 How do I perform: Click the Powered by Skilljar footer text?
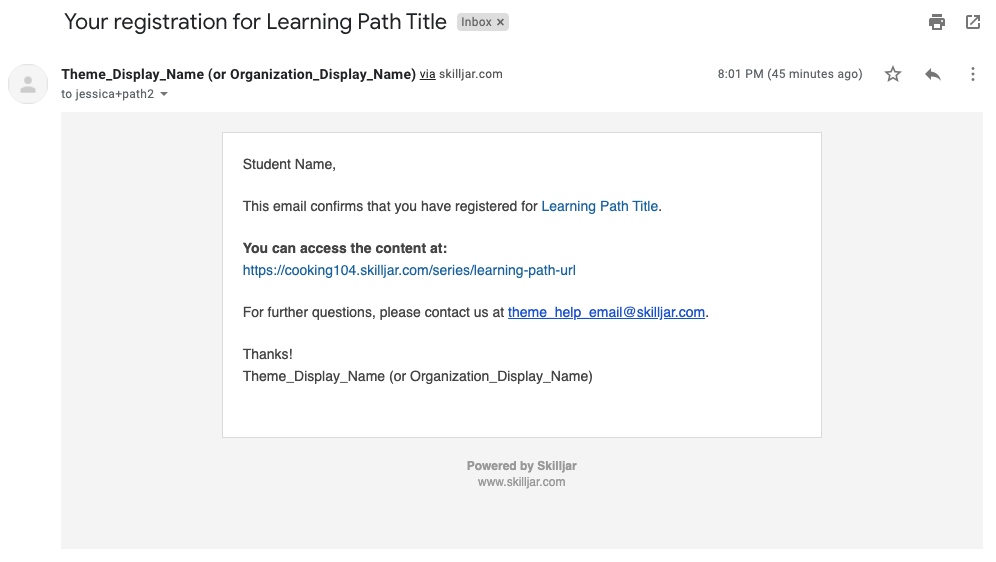[x=521, y=466]
